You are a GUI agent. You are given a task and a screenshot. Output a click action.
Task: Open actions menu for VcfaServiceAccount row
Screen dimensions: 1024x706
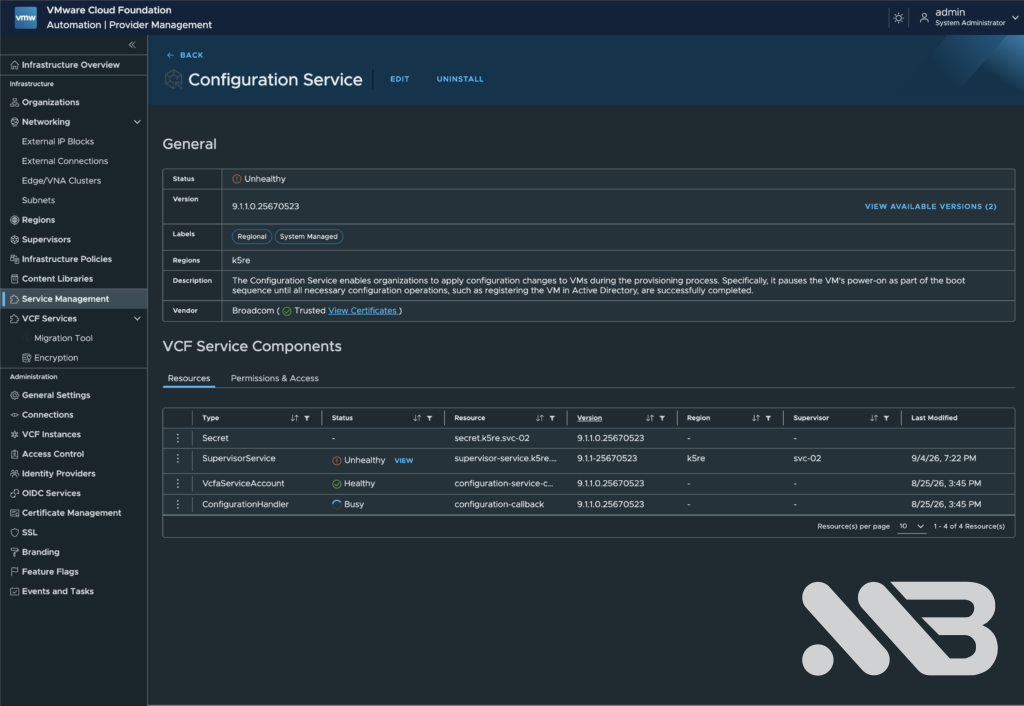pos(178,483)
